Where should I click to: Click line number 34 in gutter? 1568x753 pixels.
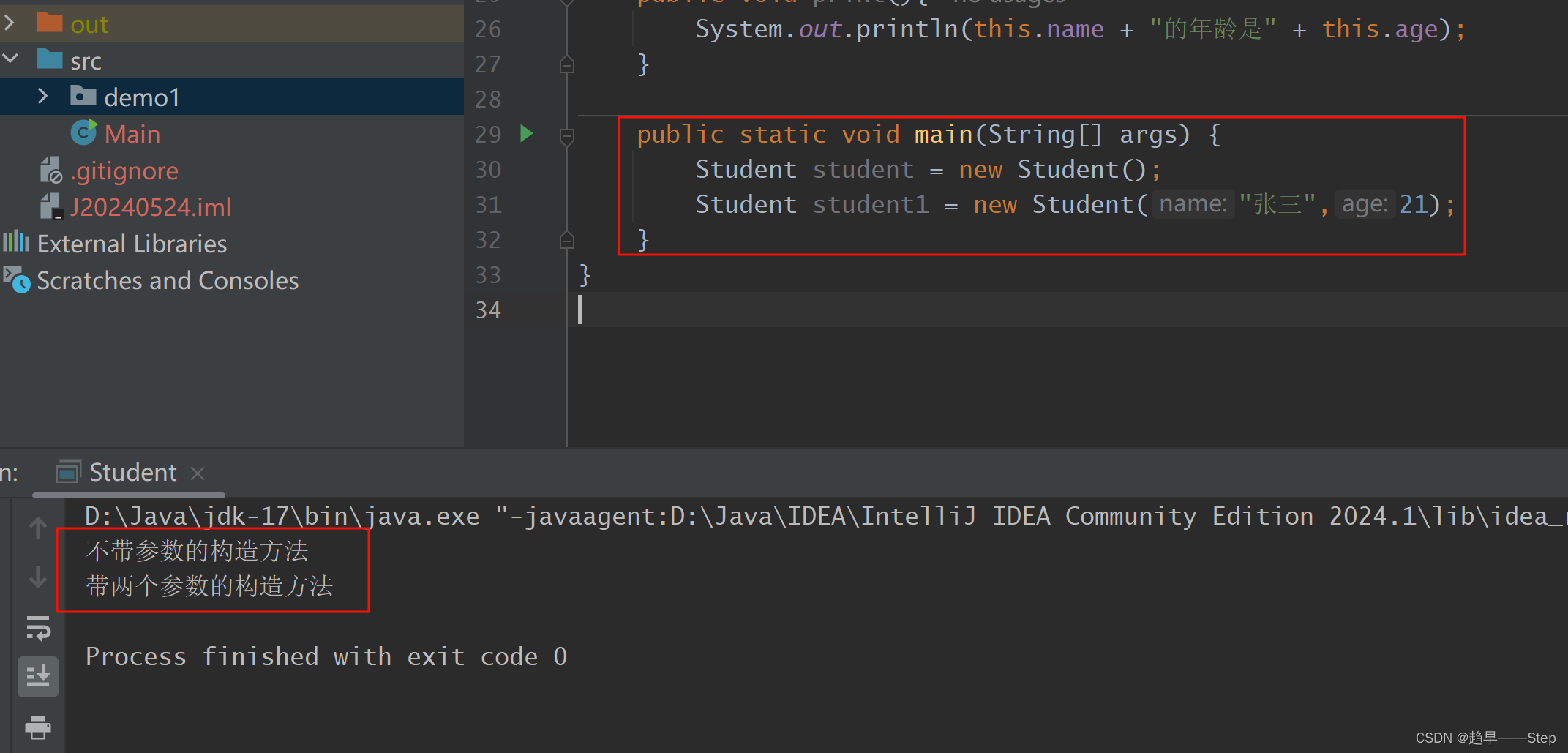coord(488,310)
